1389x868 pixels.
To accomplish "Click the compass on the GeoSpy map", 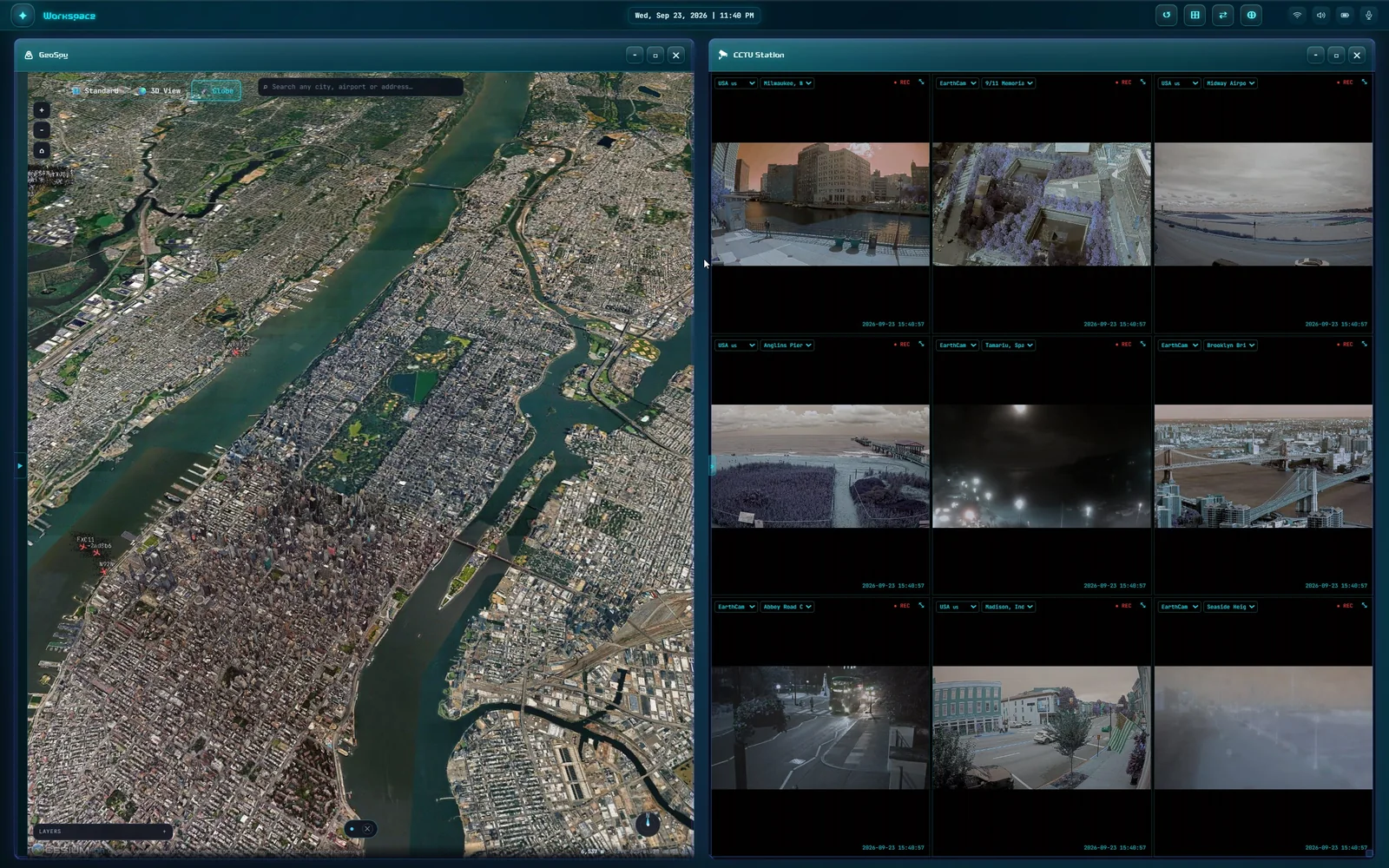I will point(648,823).
